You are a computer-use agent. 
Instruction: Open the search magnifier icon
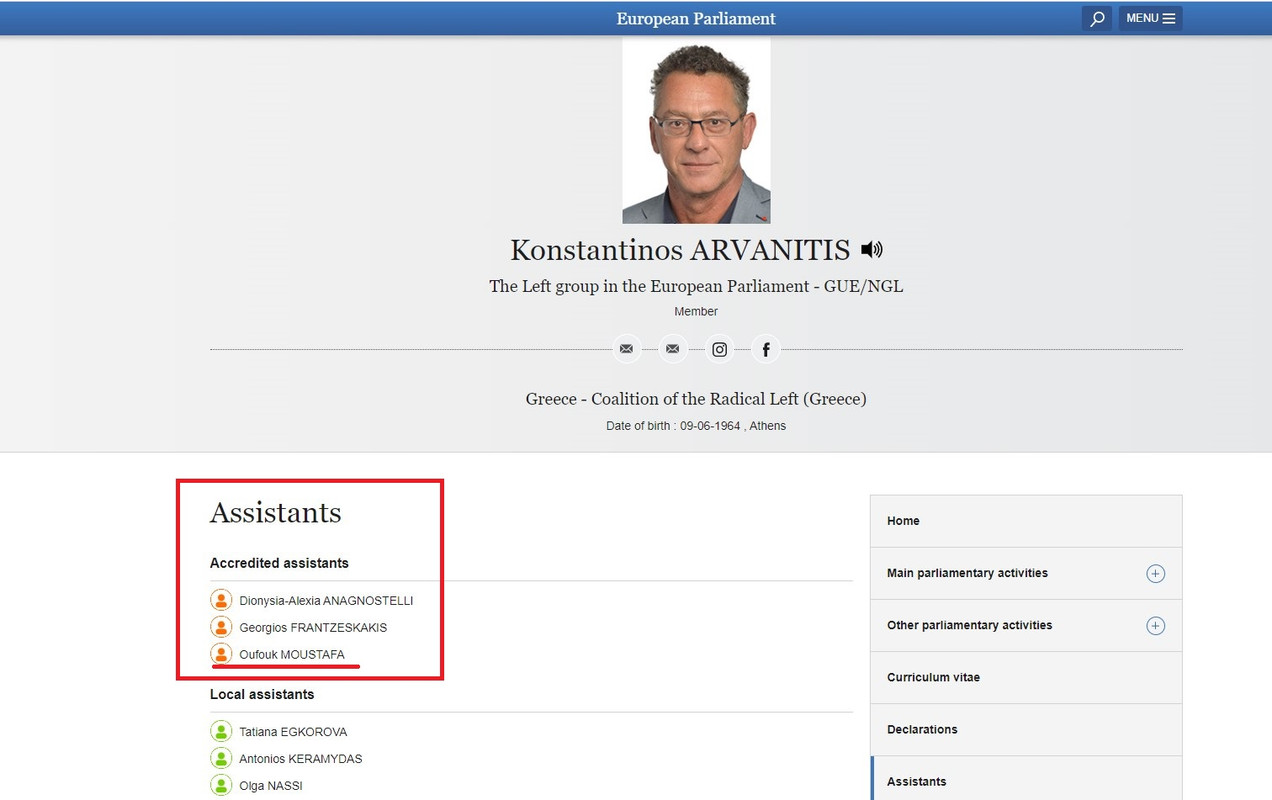click(1097, 18)
